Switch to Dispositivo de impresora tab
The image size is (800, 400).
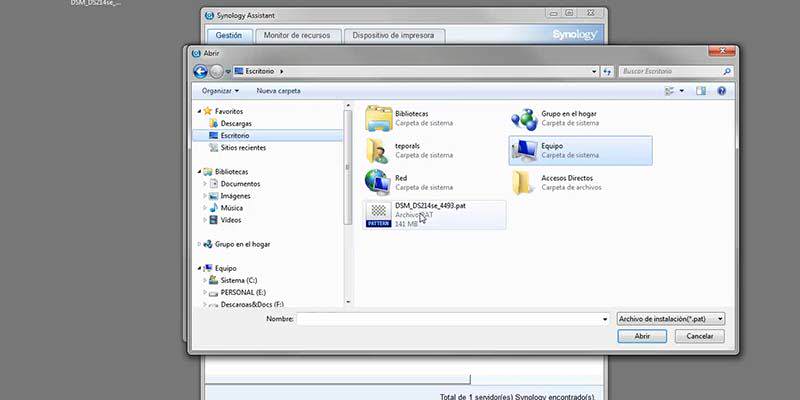(393, 36)
